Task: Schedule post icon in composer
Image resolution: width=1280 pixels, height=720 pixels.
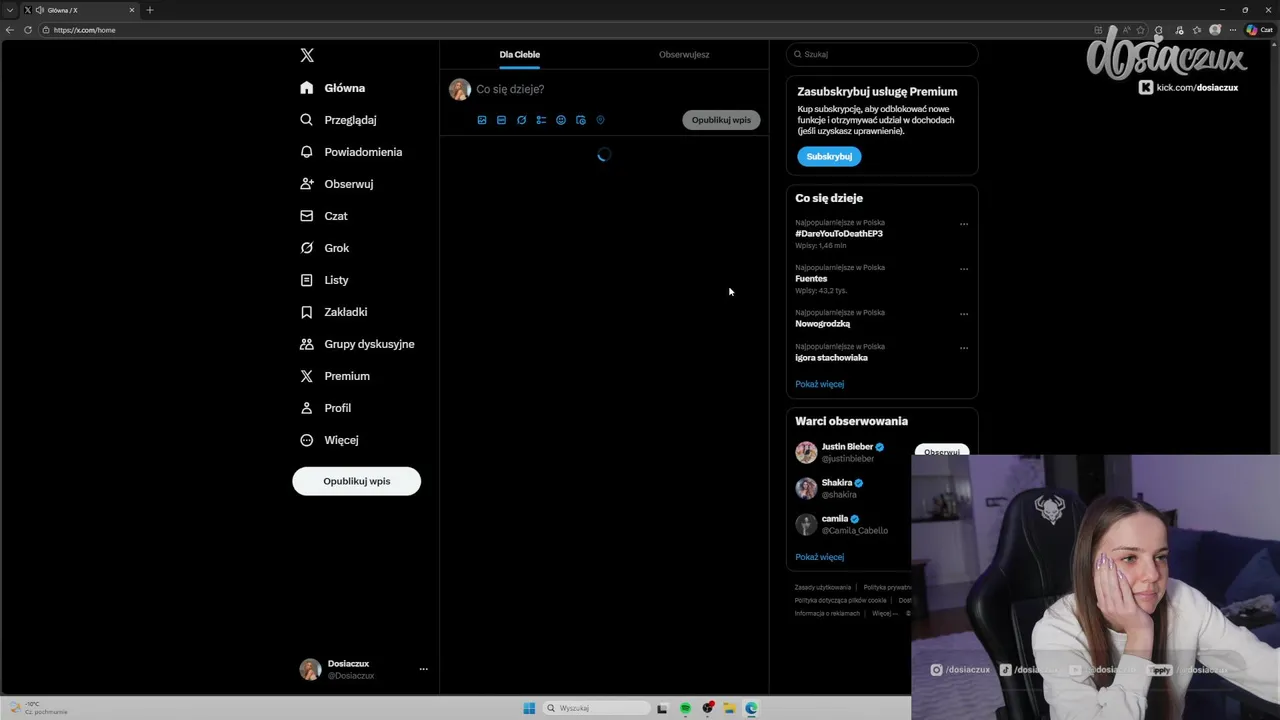Action: [x=581, y=120]
